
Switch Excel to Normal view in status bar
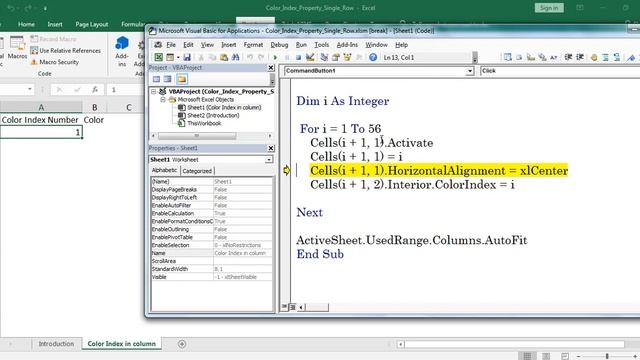527,356
